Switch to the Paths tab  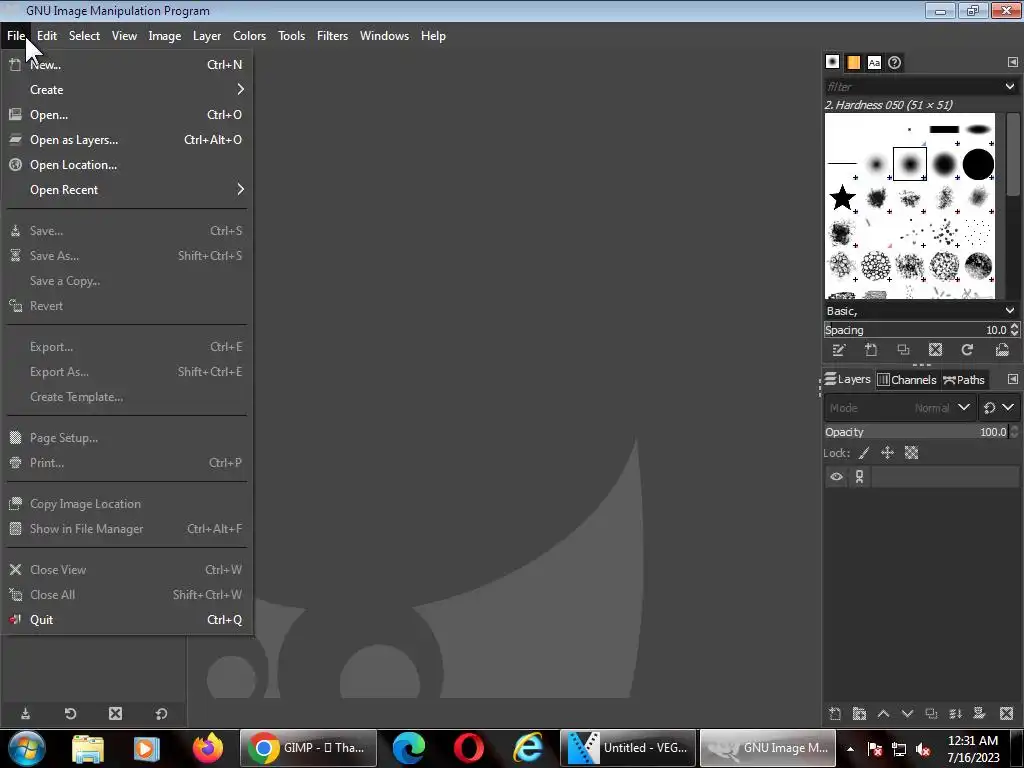pos(964,379)
